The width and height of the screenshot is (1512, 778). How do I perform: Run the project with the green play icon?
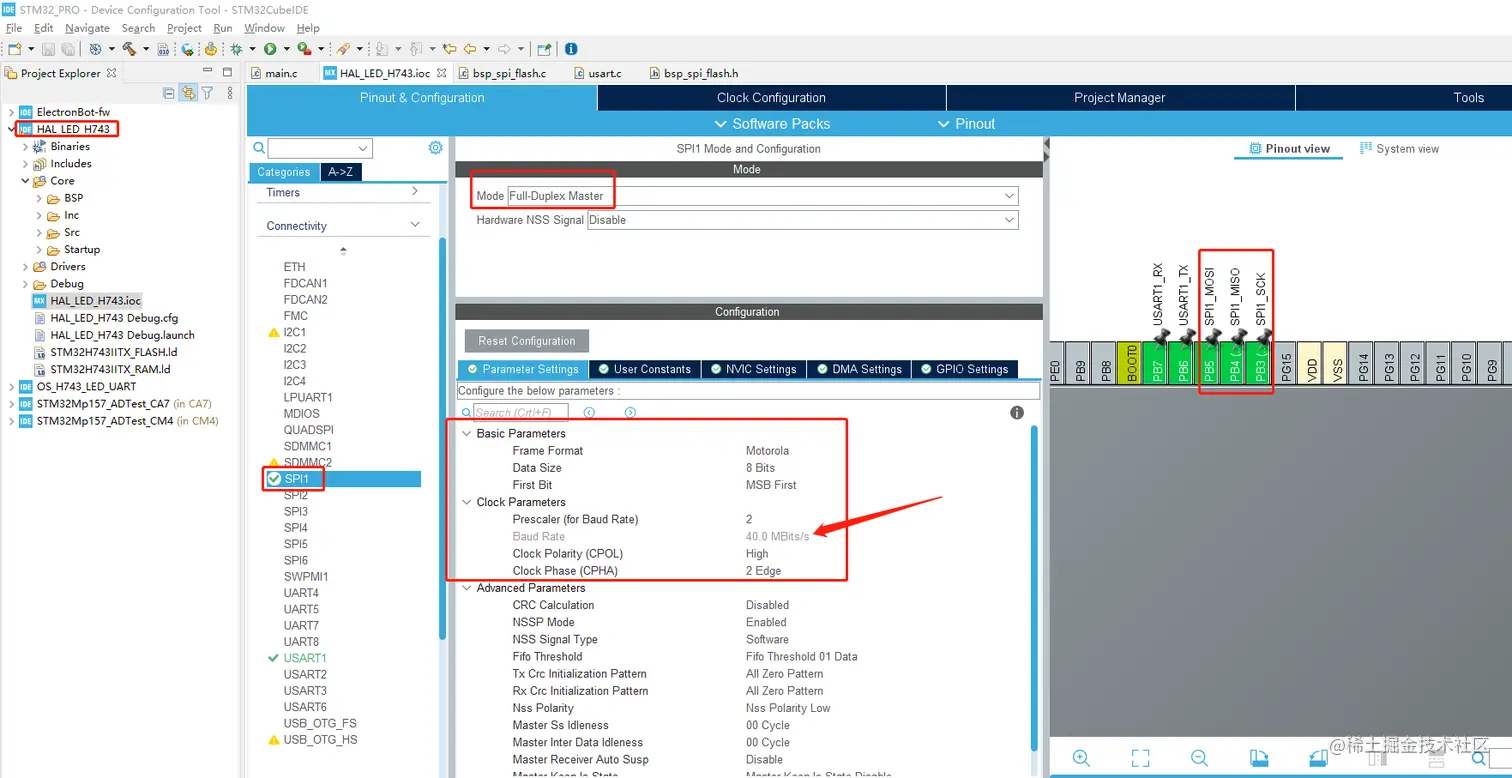(x=270, y=48)
